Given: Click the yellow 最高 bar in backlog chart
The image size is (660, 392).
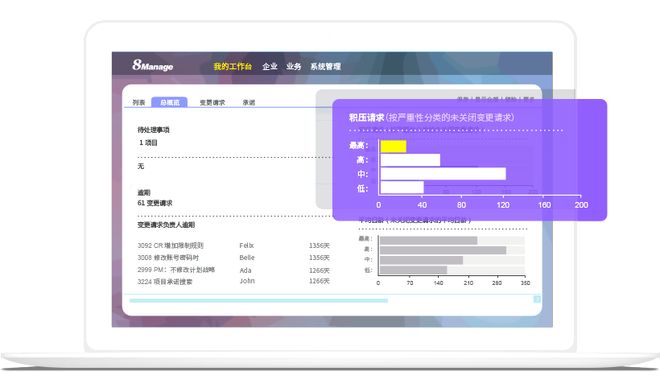Looking at the screenshot, I should tap(393, 146).
